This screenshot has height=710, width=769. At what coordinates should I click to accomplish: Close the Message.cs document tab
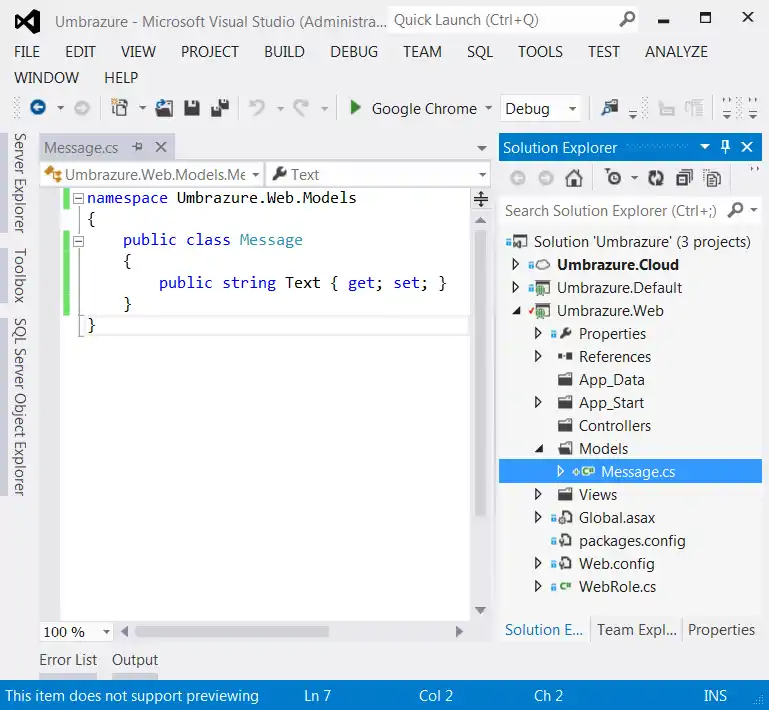click(x=161, y=147)
